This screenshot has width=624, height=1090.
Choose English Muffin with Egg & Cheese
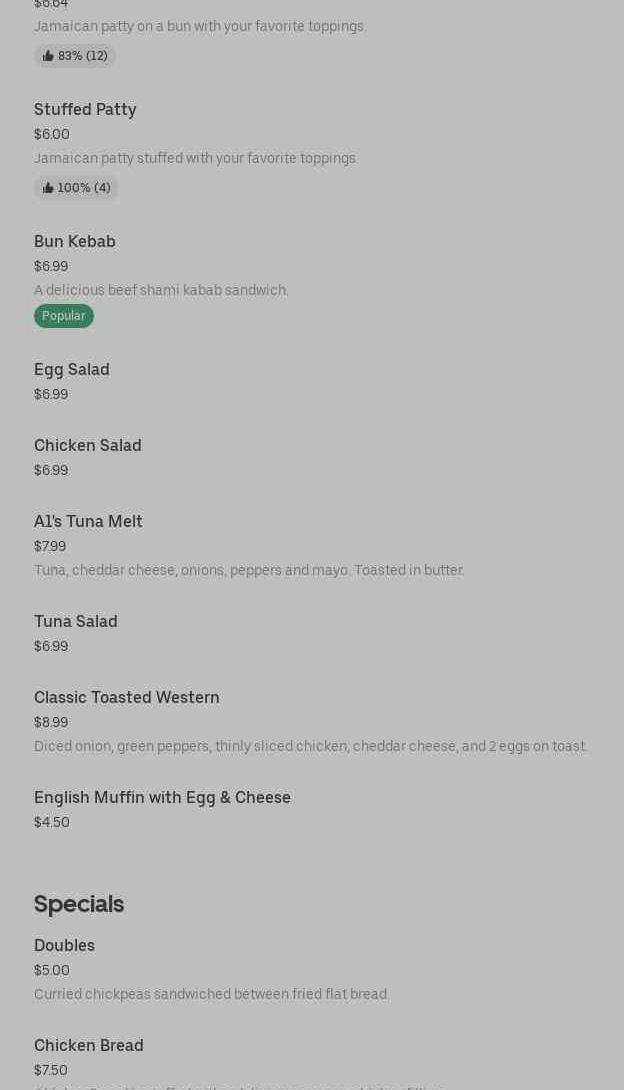coord(162,797)
